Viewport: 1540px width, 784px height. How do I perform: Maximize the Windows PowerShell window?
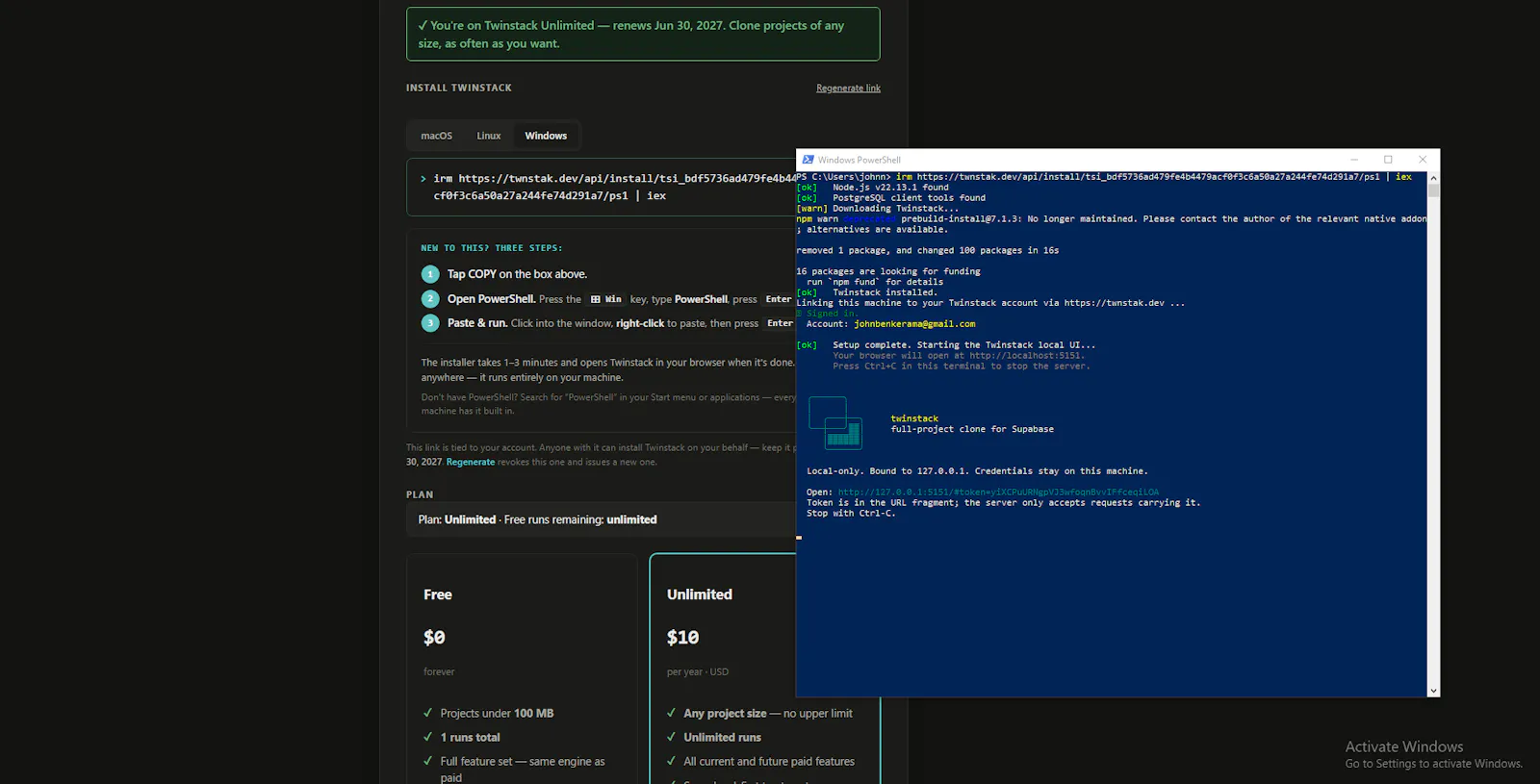[x=1388, y=160]
